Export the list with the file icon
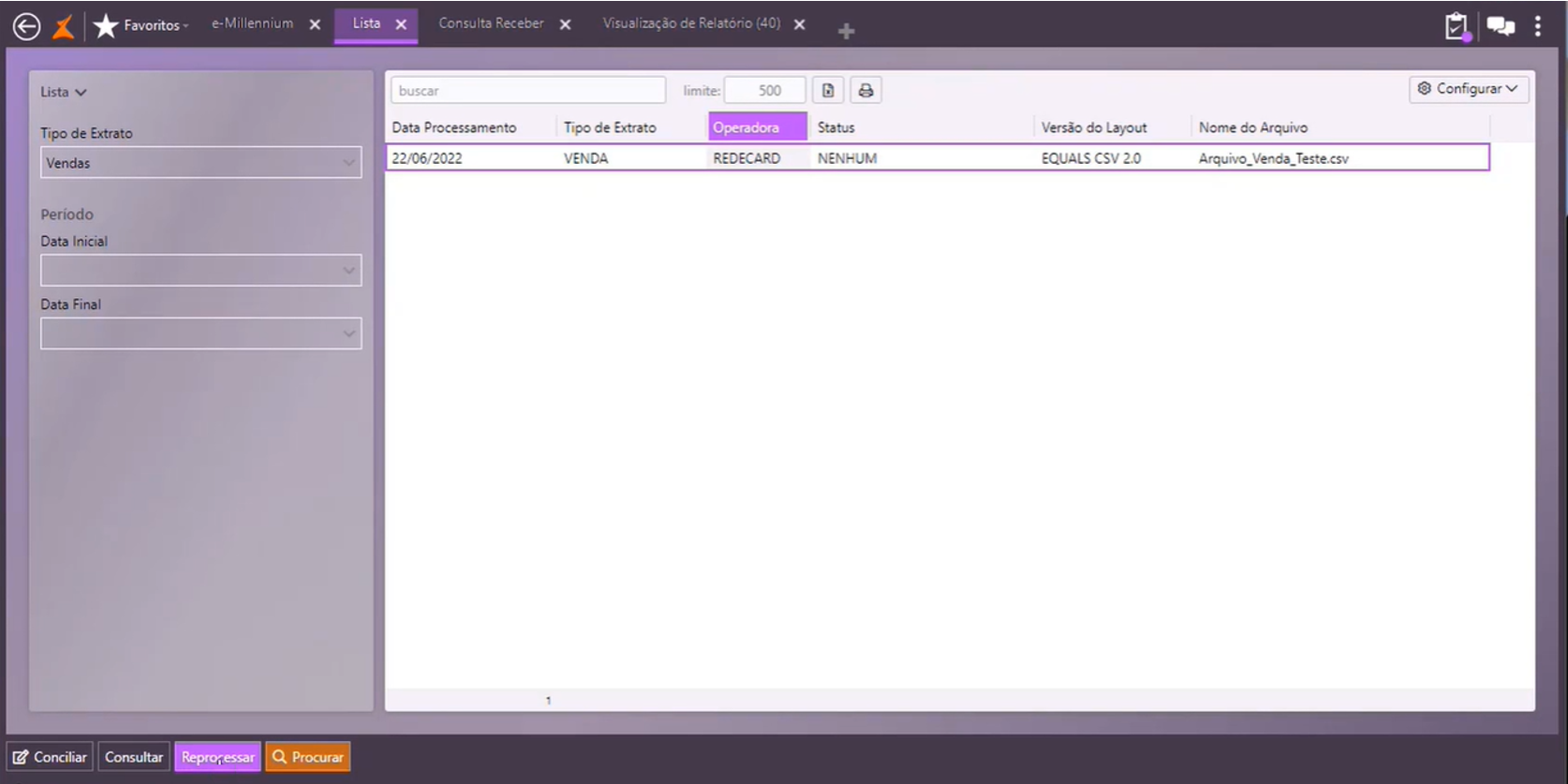The image size is (1568, 784). coord(828,90)
